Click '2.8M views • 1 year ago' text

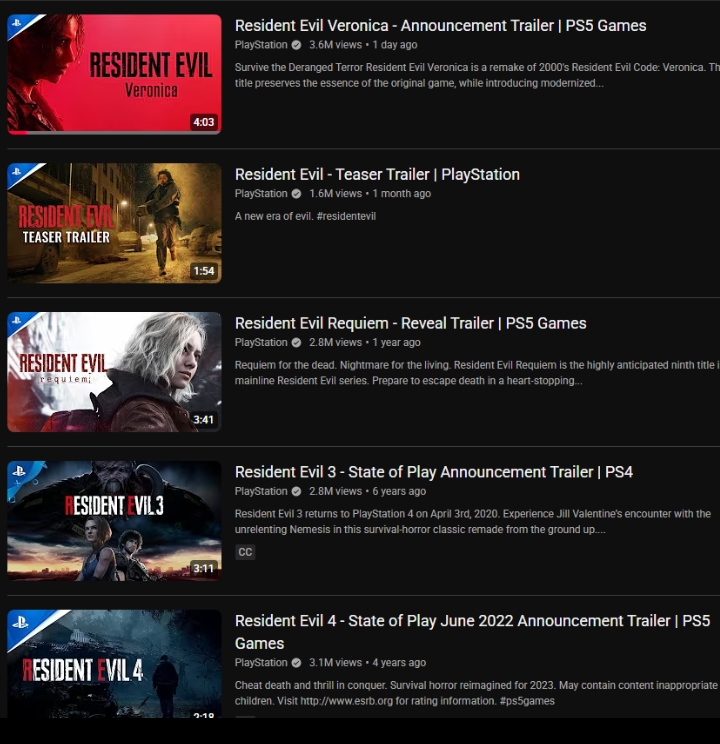point(365,342)
